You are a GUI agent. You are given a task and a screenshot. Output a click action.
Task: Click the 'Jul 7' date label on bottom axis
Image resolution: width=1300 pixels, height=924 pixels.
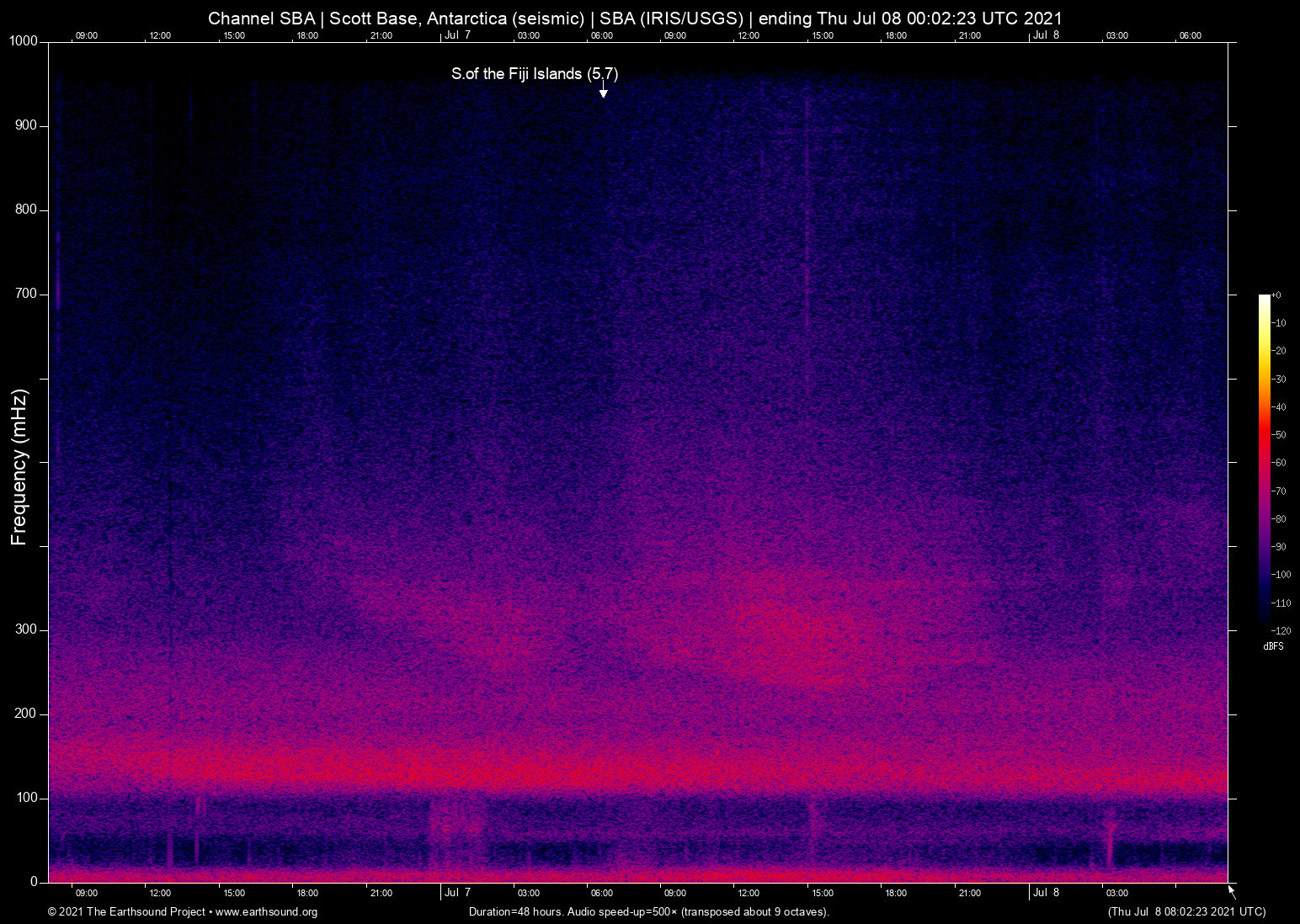click(457, 893)
